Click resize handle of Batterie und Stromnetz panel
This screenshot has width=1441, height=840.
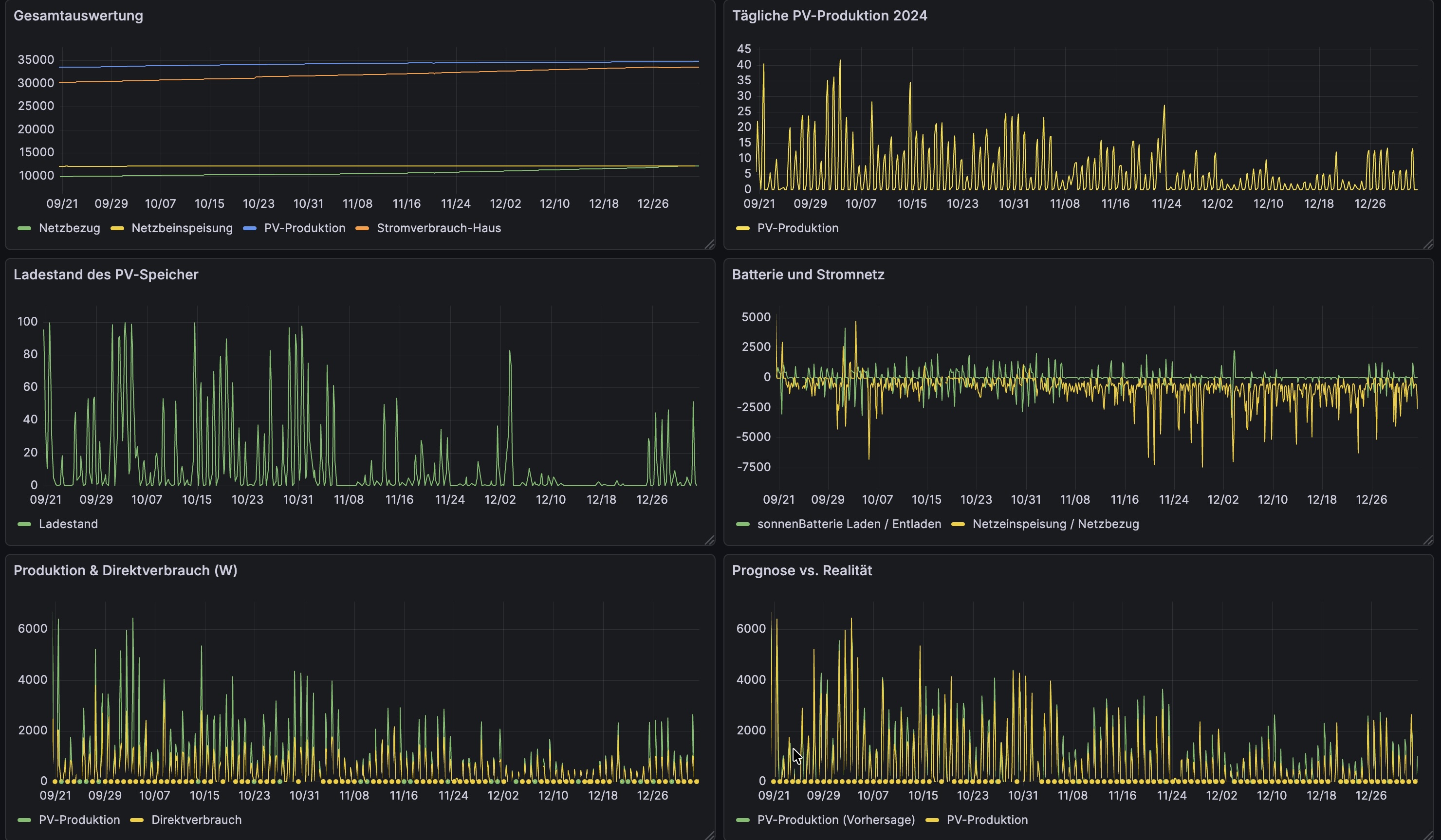[x=1428, y=540]
